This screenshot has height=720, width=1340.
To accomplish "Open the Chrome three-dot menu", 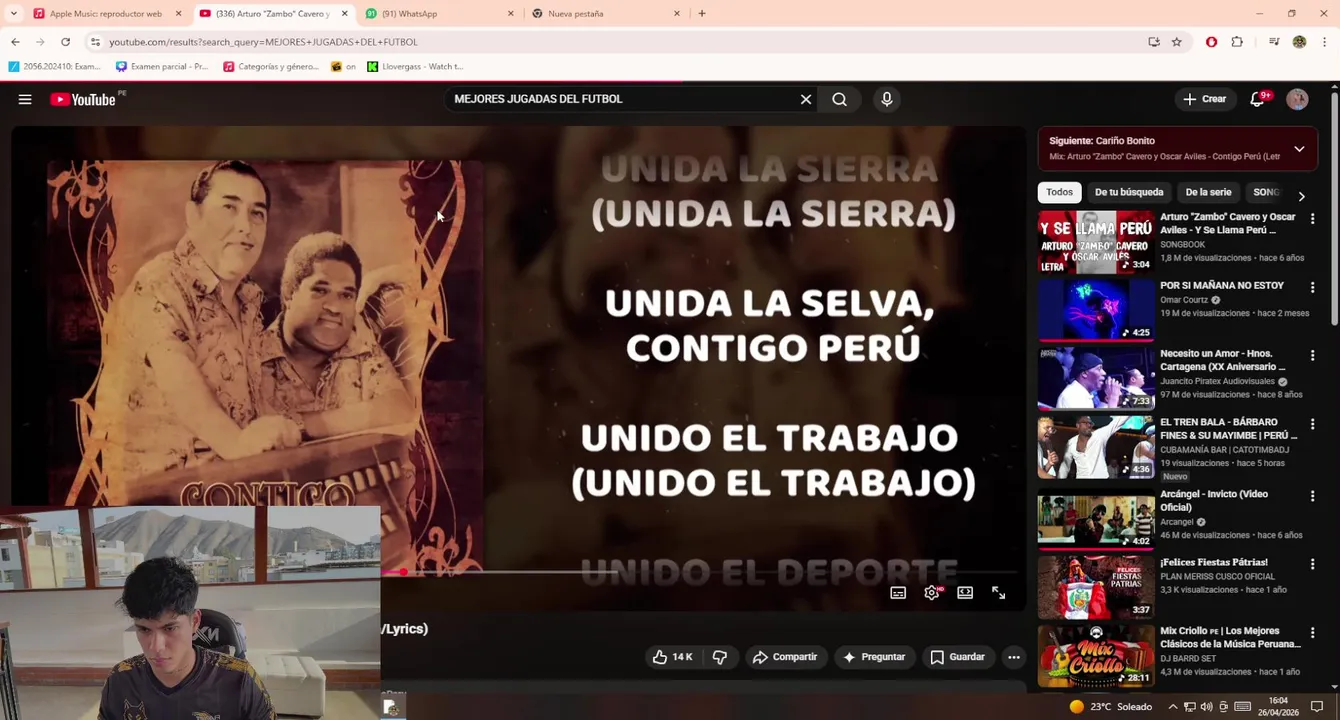I will [1324, 42].
